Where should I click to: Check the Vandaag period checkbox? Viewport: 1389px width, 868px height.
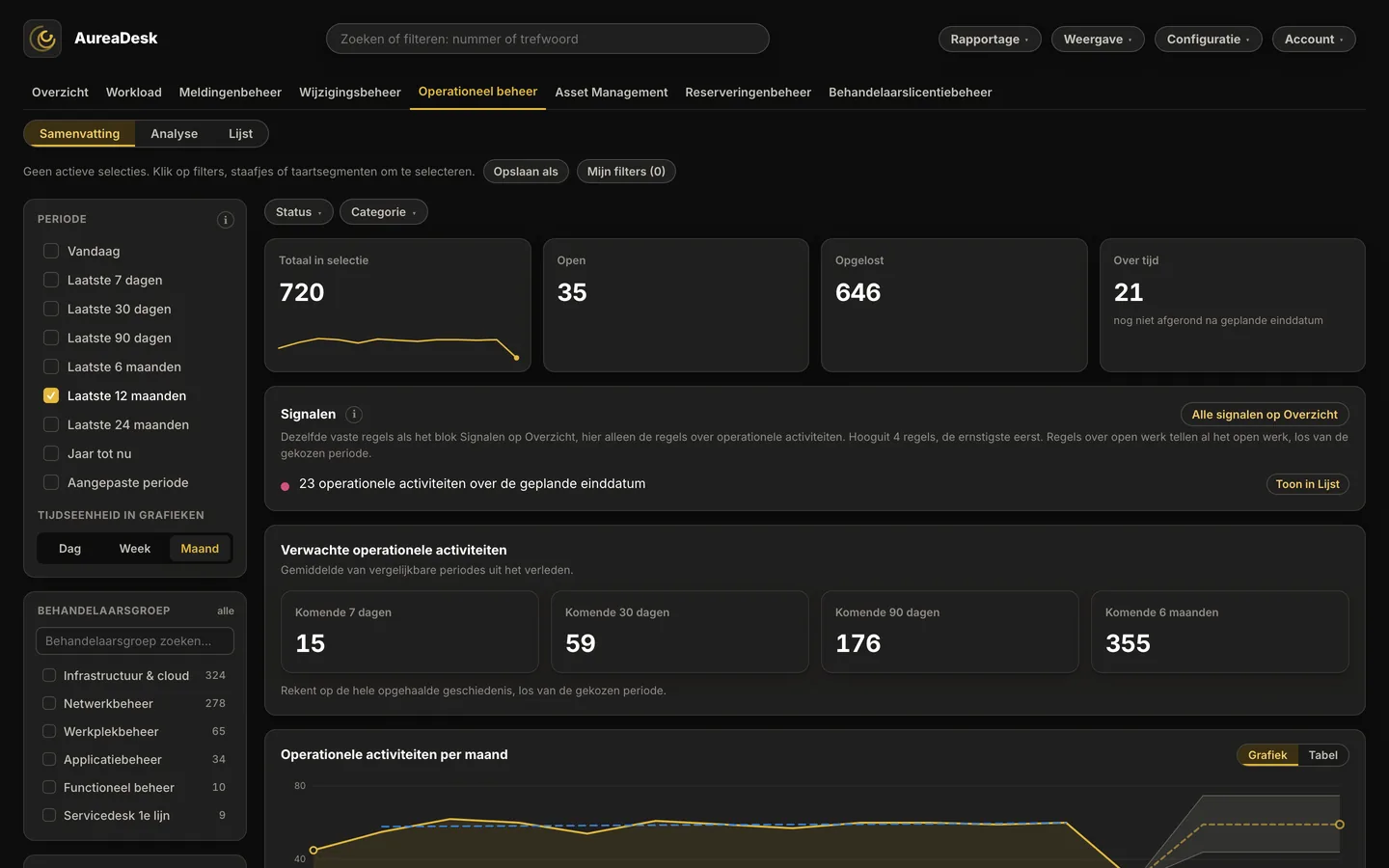tap(51, 251)
